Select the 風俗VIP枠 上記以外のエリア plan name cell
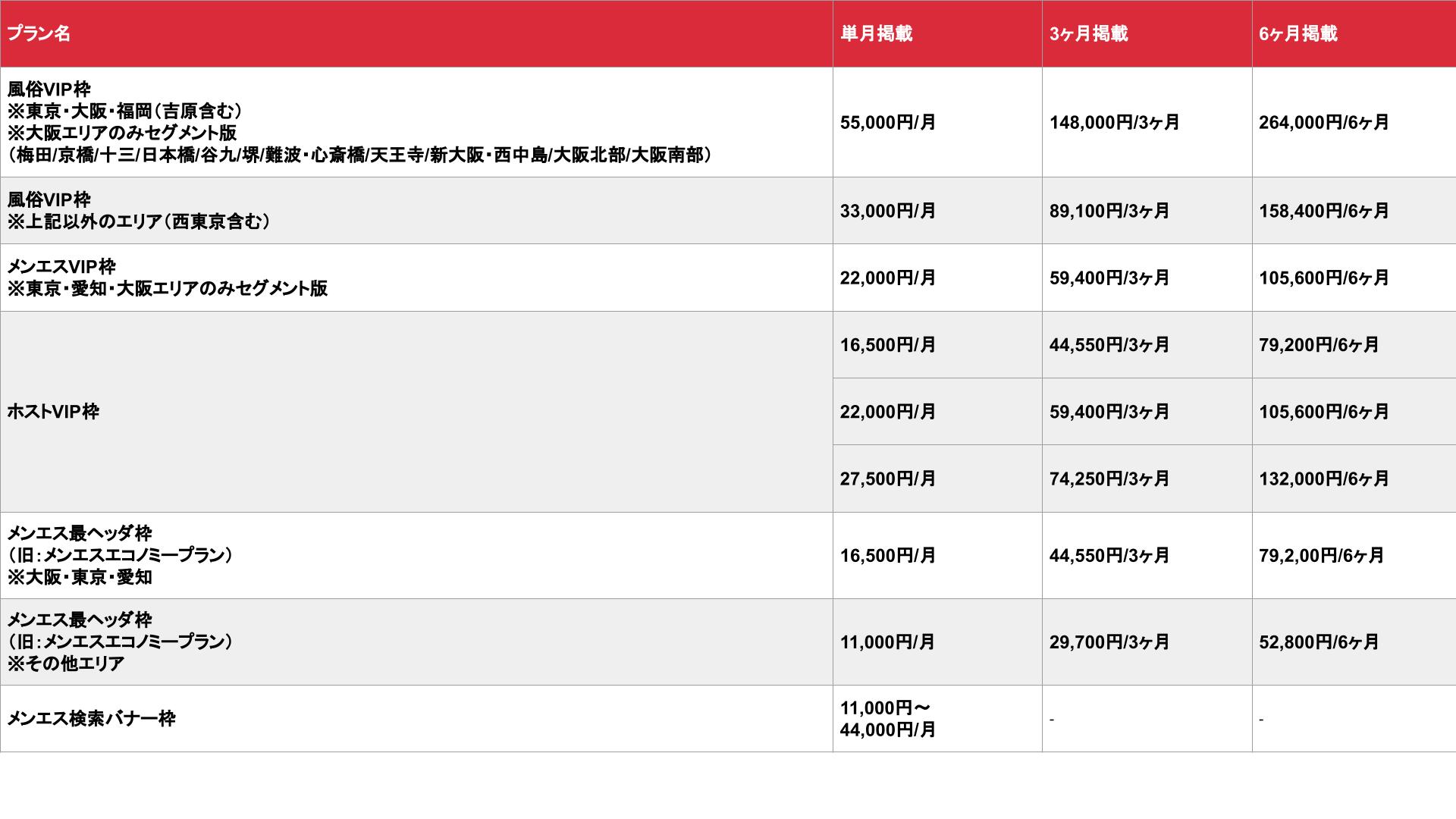The height and width of the screenshot is (819, 1456). click(x=416, y=211)
